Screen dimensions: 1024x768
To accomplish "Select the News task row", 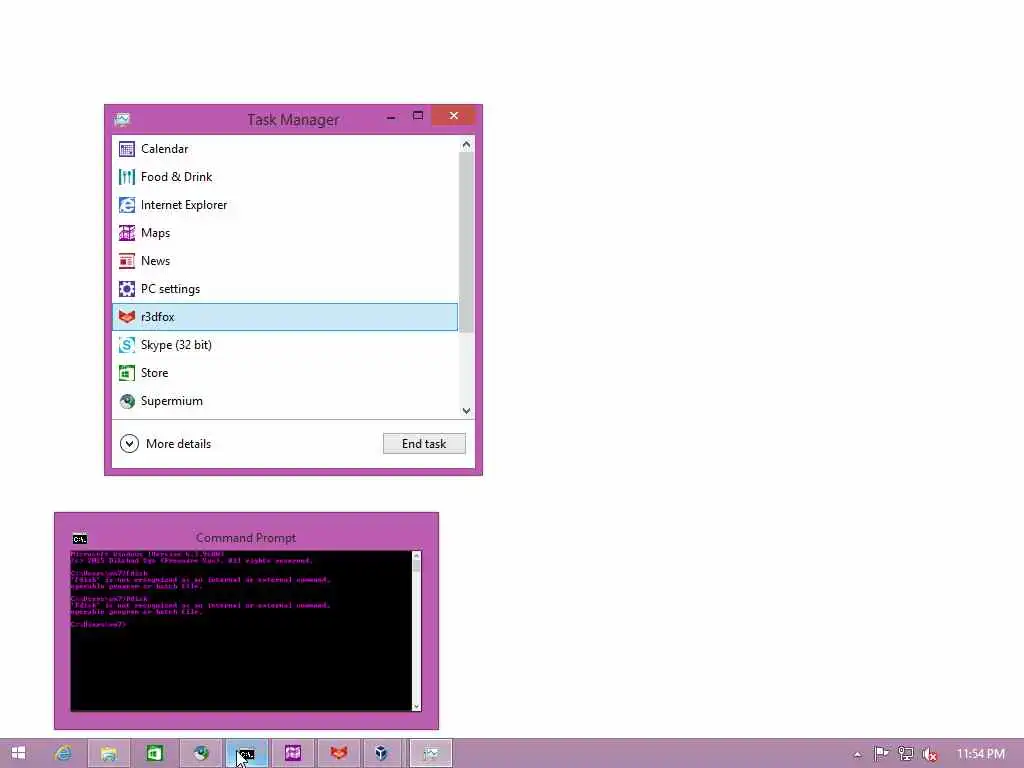I will 285,261.
